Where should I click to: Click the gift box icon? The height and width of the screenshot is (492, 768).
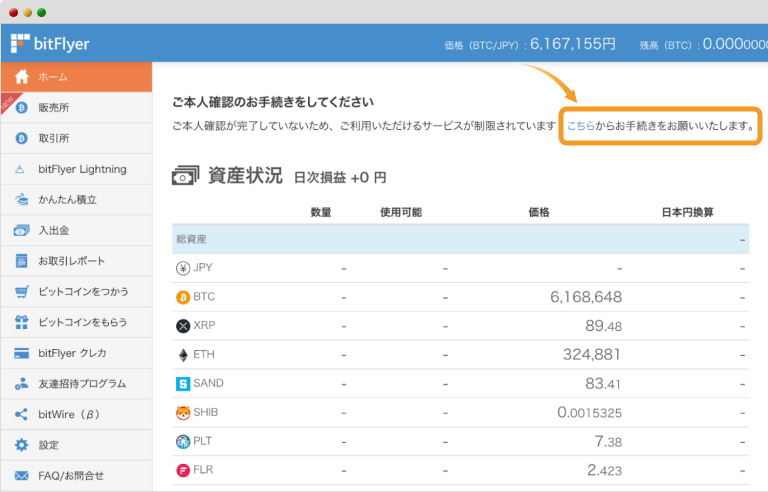22,322
